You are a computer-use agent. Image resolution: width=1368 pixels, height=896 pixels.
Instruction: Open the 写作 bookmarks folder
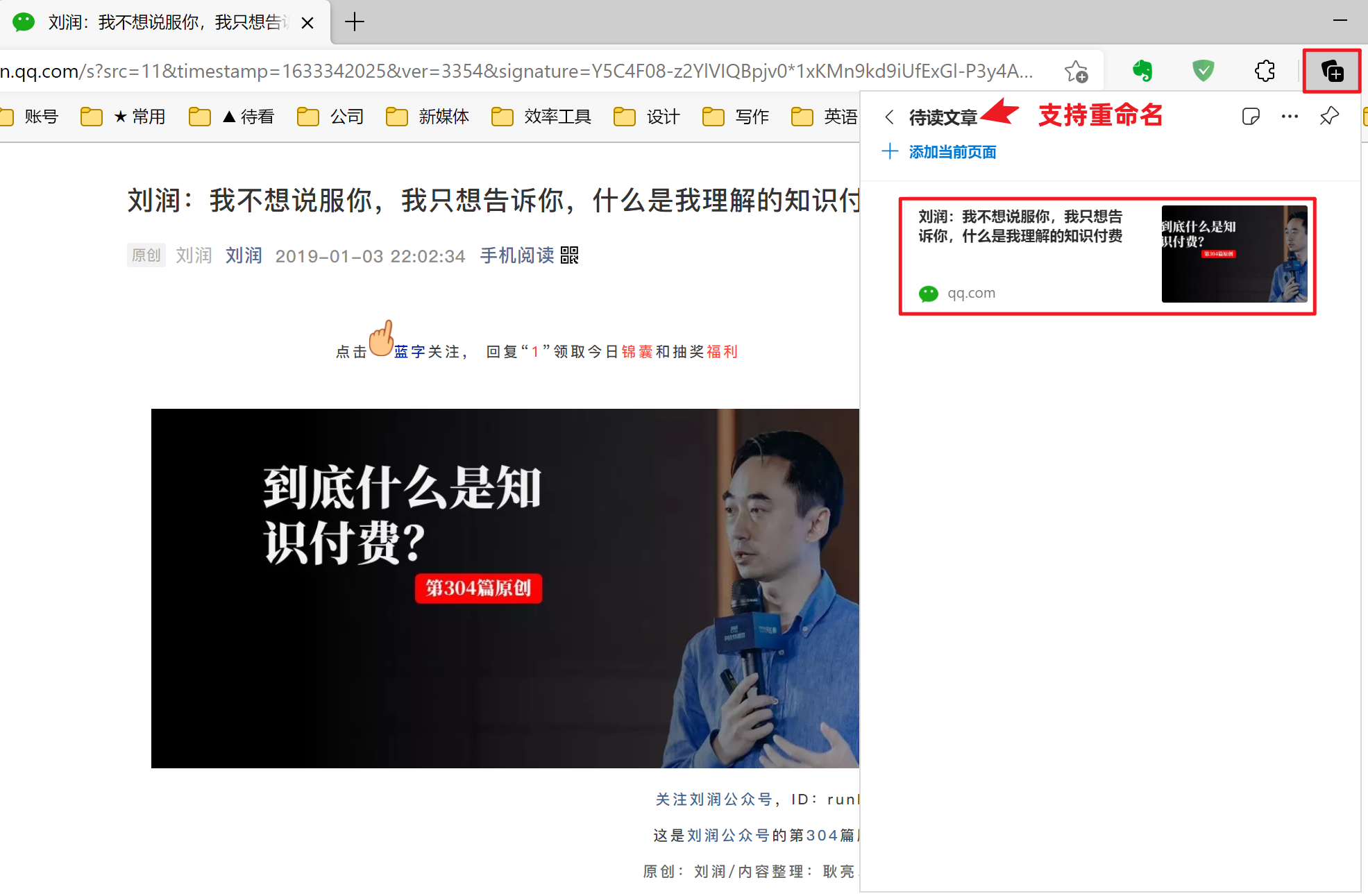point(736,117)
